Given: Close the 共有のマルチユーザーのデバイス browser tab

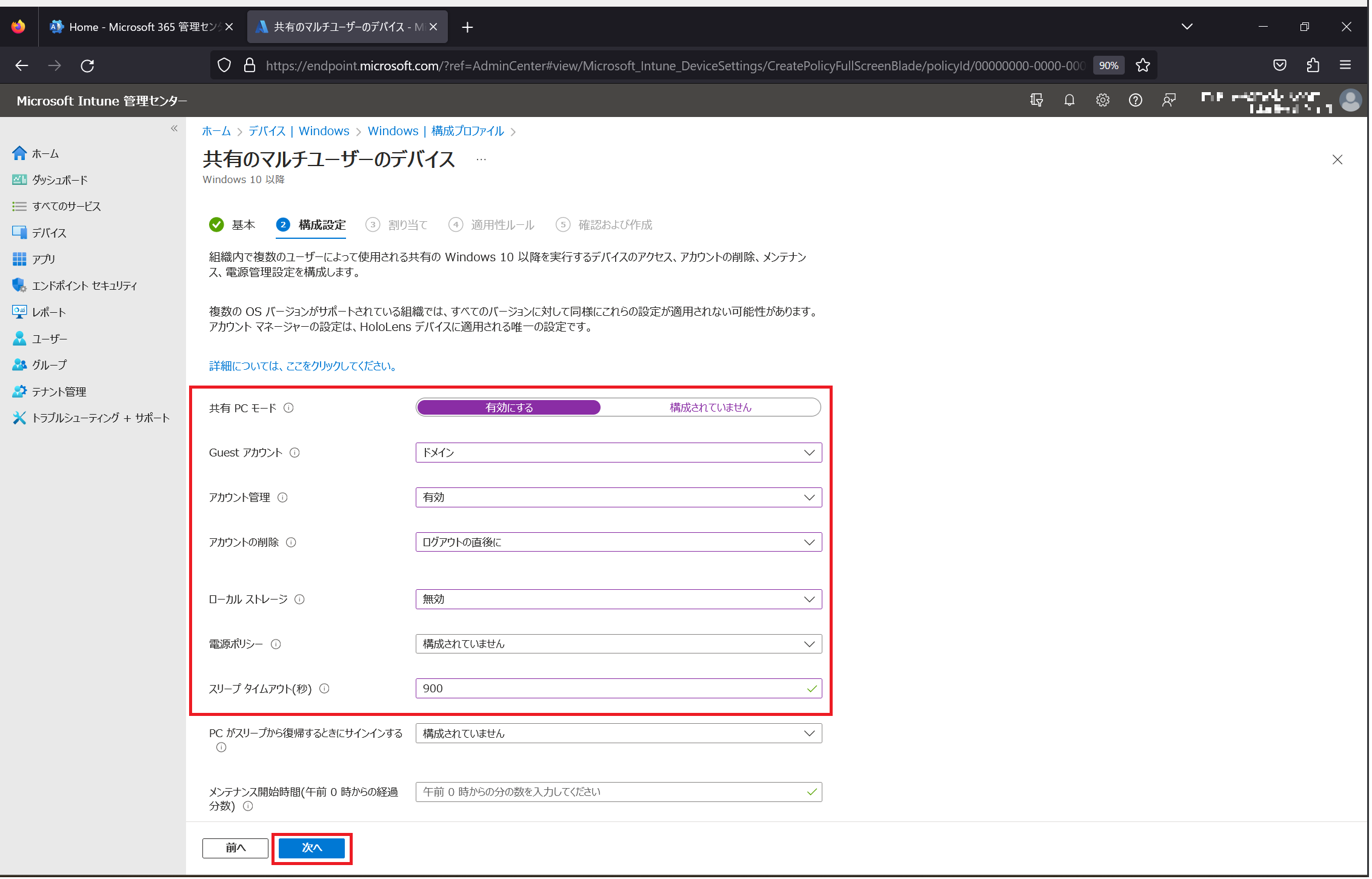Looking at the screenshot, I should (x=434, y=27).
